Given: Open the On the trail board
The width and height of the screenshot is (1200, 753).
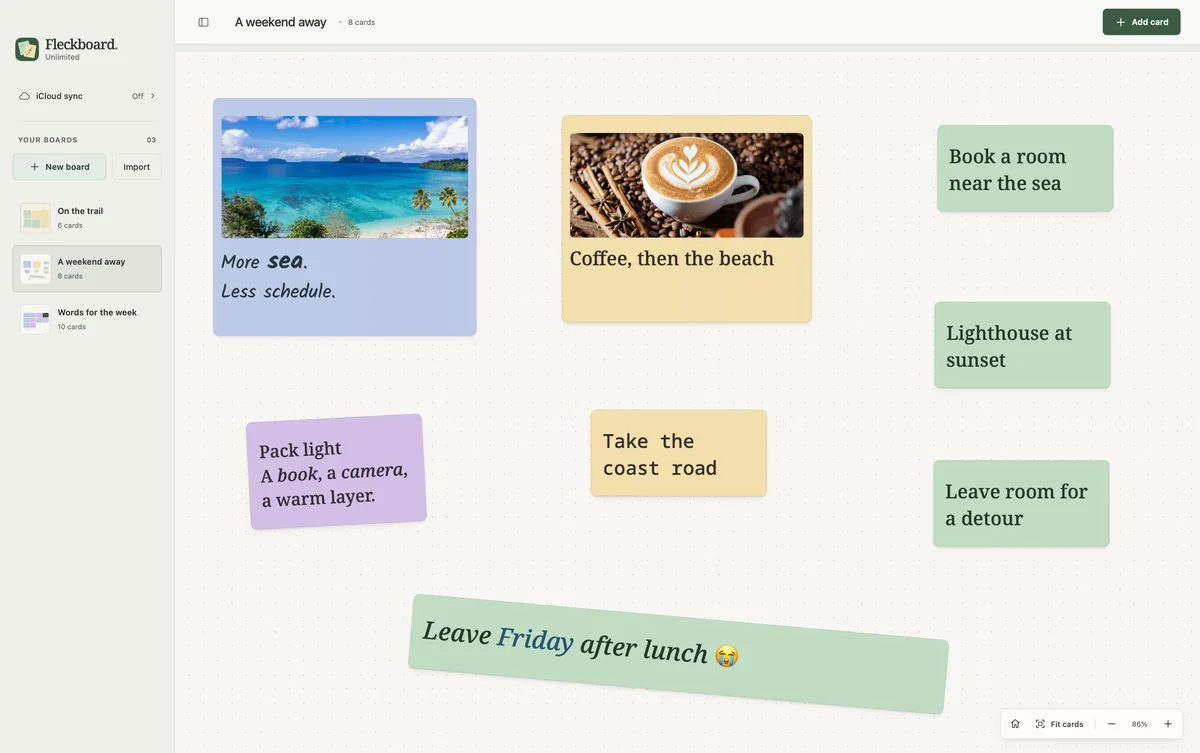Looking at the screenshot, I should point(87,218).
